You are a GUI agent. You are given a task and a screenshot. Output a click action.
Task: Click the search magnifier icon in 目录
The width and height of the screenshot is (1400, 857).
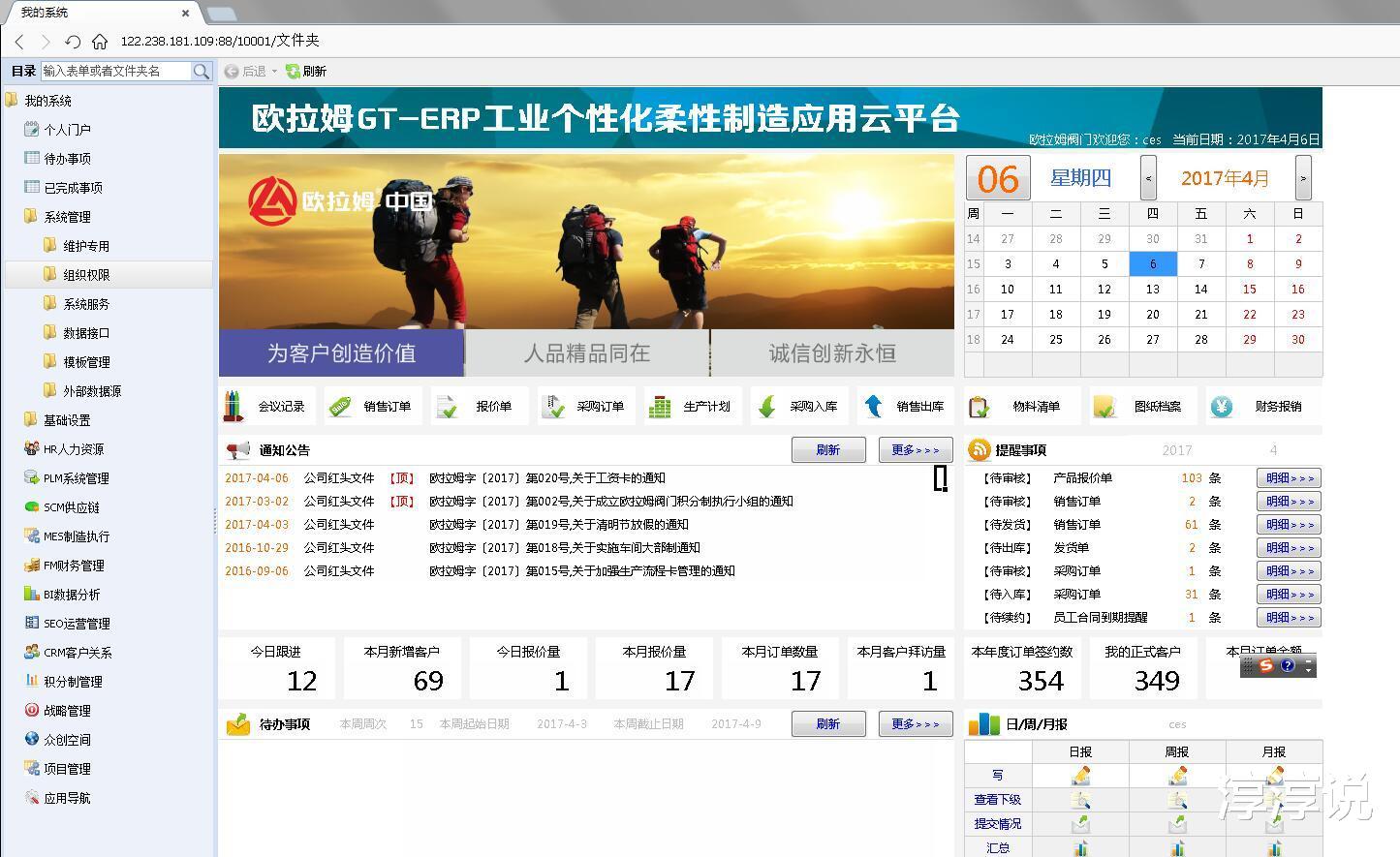[202, 71]
